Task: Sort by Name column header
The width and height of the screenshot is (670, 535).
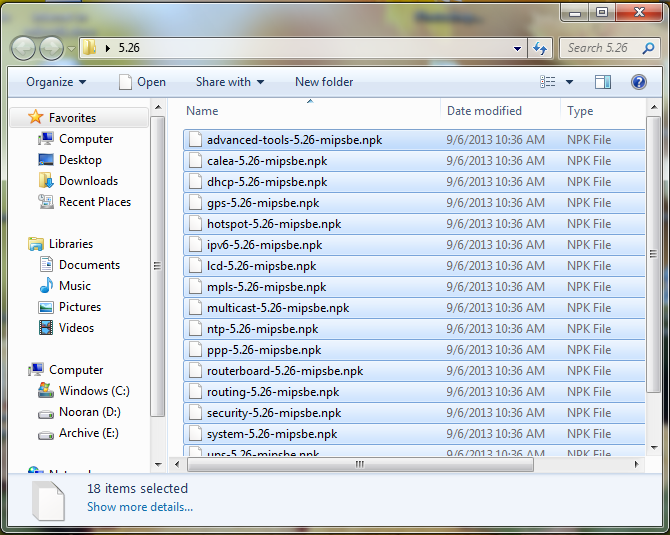Action: pyautogui.click(x=311, y=111)
